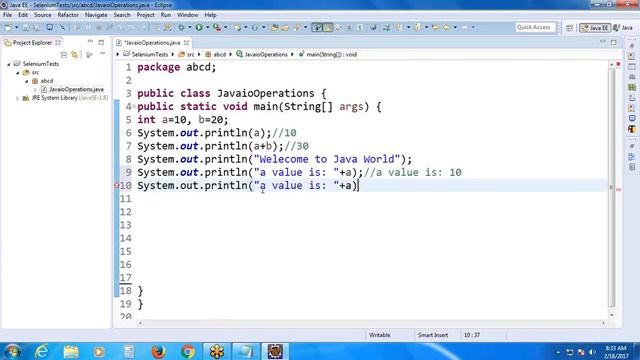Screen dimensions: 640x360
Task: Close the JavaioOperations.java editor tab
Action: (186, 42)
